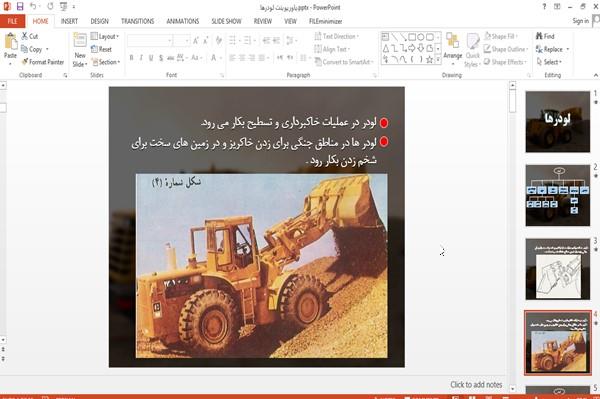The width and height of the screenshot is (600, 399).
Task: Open the Layout dropdown
Action: click(104, 36)
